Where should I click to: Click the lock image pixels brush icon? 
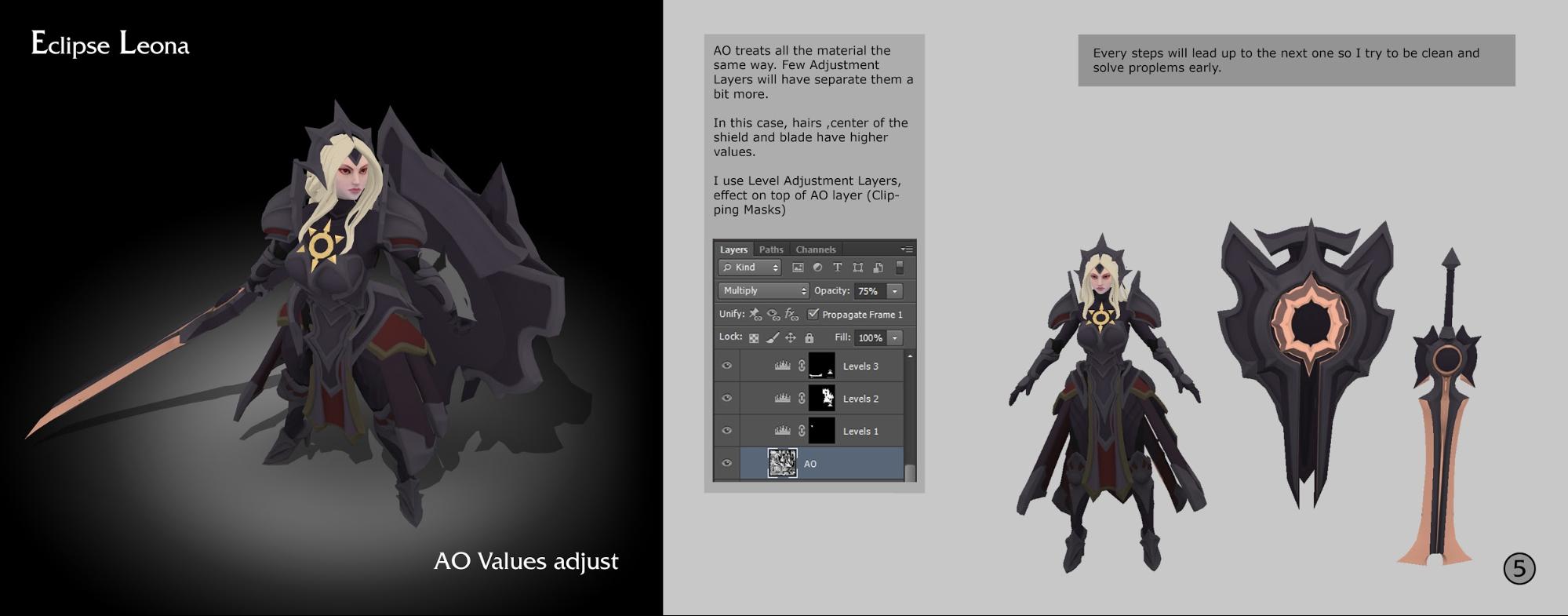click(x=773, y=338)
